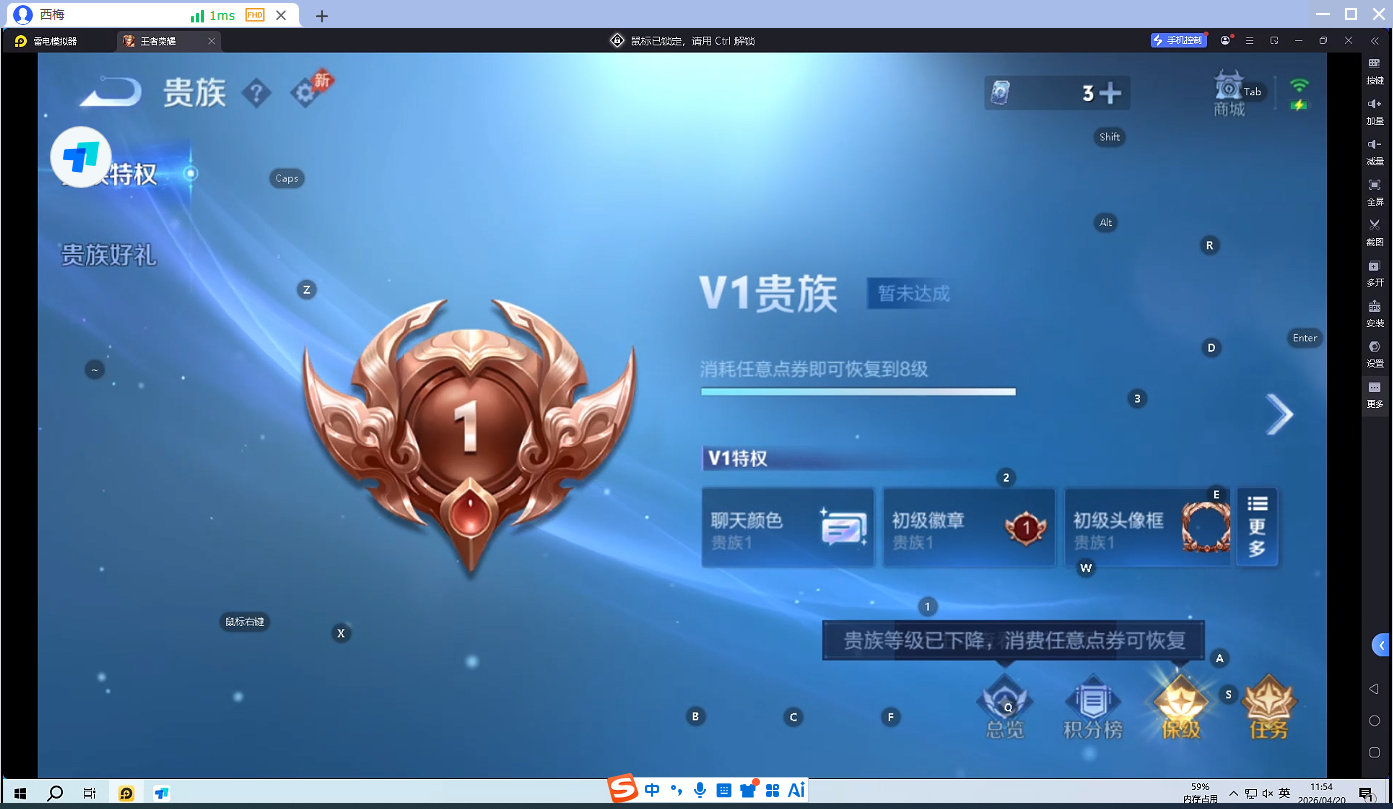Viewport: 1393px width, 809px height.
Task: Open 更多 tools in sidebar
Action: click(x=1375, y=394)
